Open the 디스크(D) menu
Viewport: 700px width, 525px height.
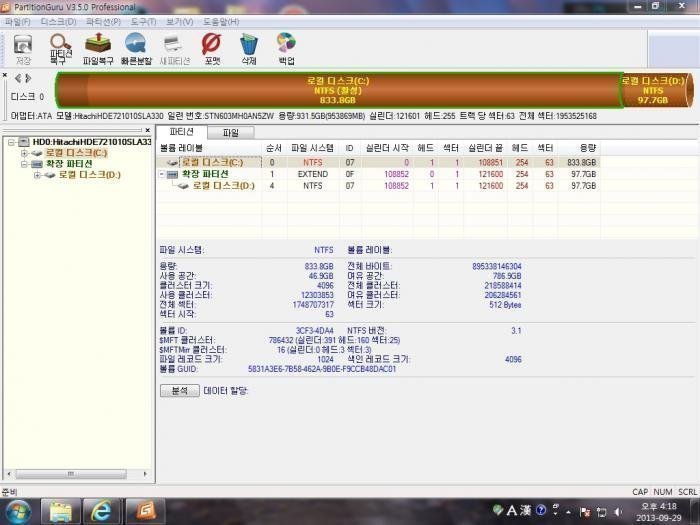pyautogui.click(x=58, y=21)
